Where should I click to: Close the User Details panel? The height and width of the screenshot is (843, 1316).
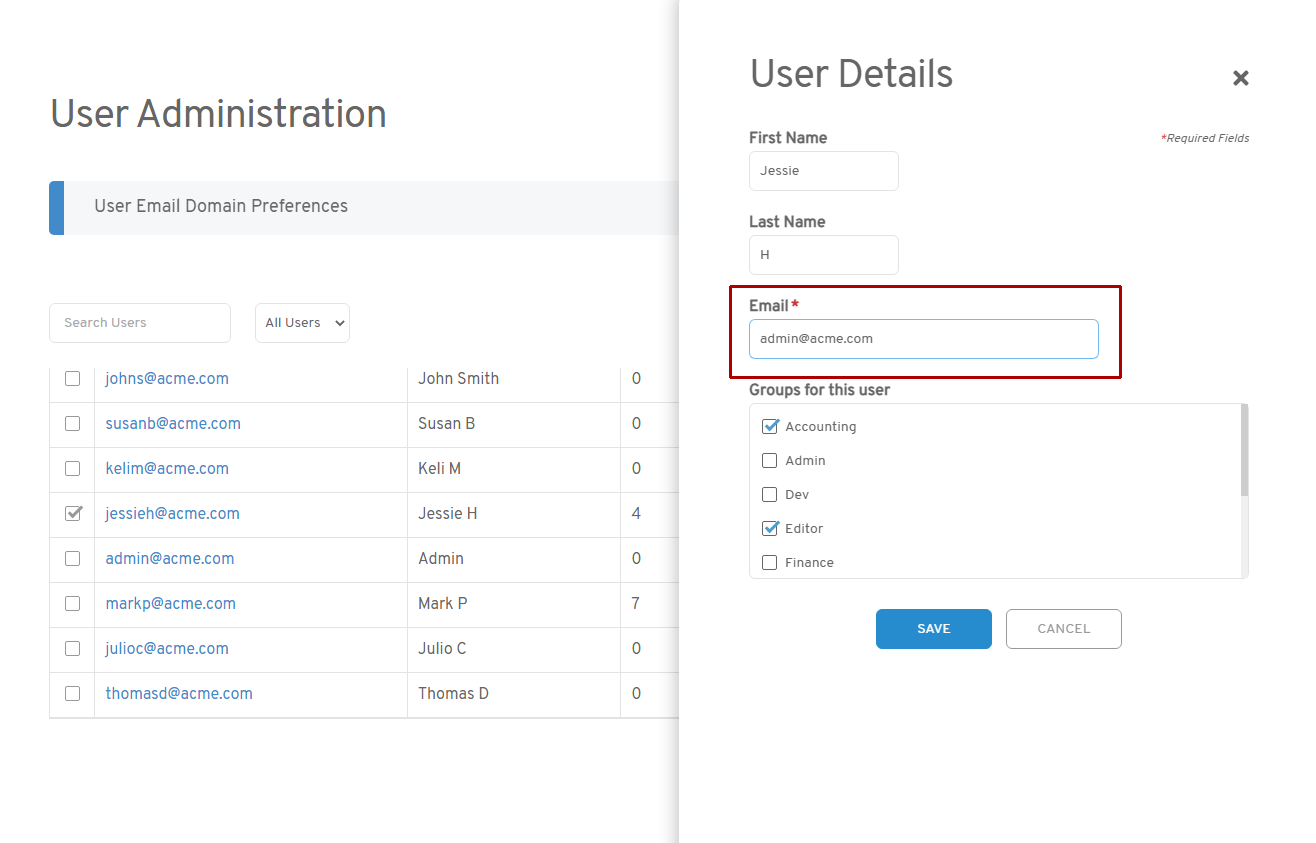(x=1240, y=78)
